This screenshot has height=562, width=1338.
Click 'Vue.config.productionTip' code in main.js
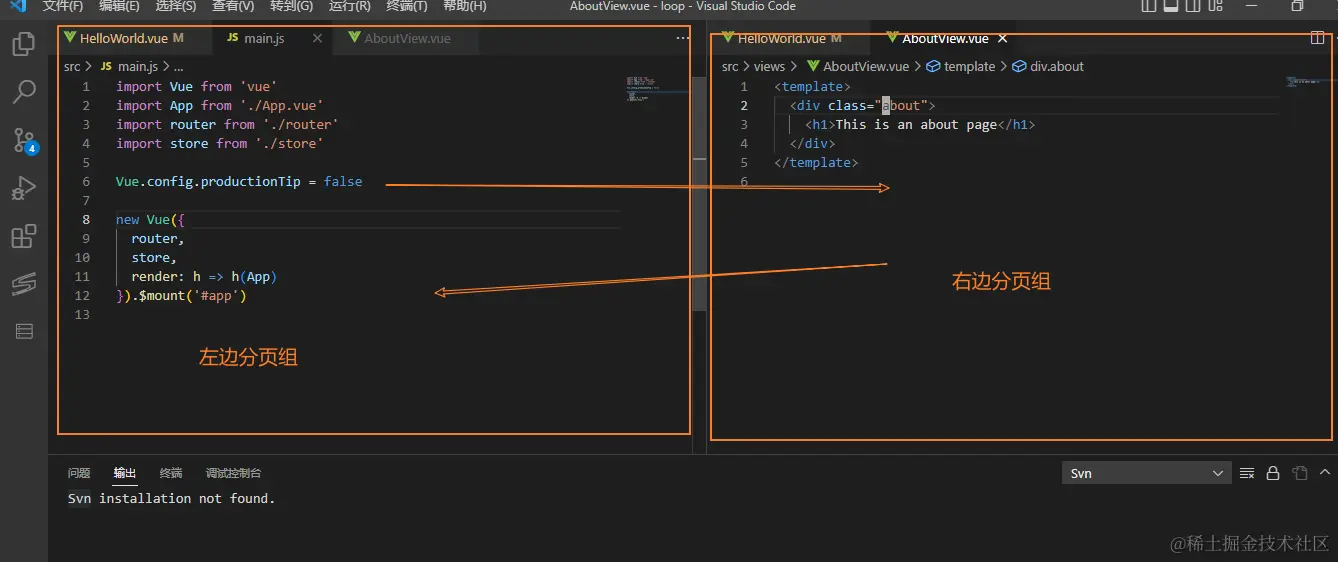[x=208, y=181]
